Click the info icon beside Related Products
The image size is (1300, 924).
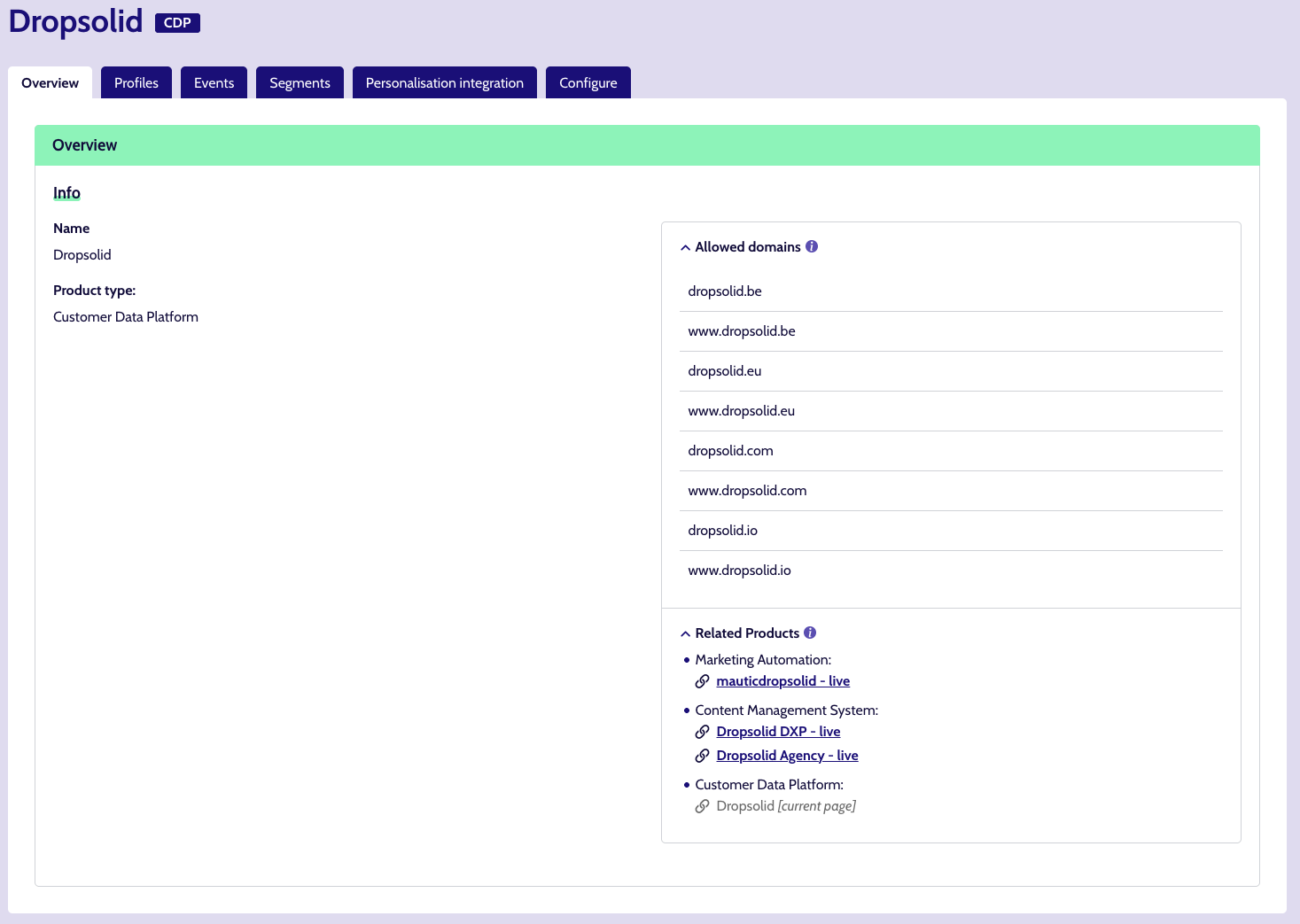[x=810, y=633]
